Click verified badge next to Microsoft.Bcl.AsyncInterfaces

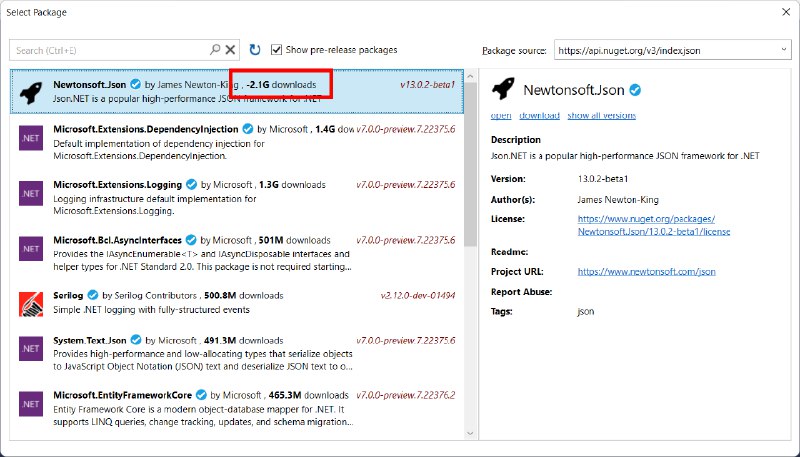[191, 240]
